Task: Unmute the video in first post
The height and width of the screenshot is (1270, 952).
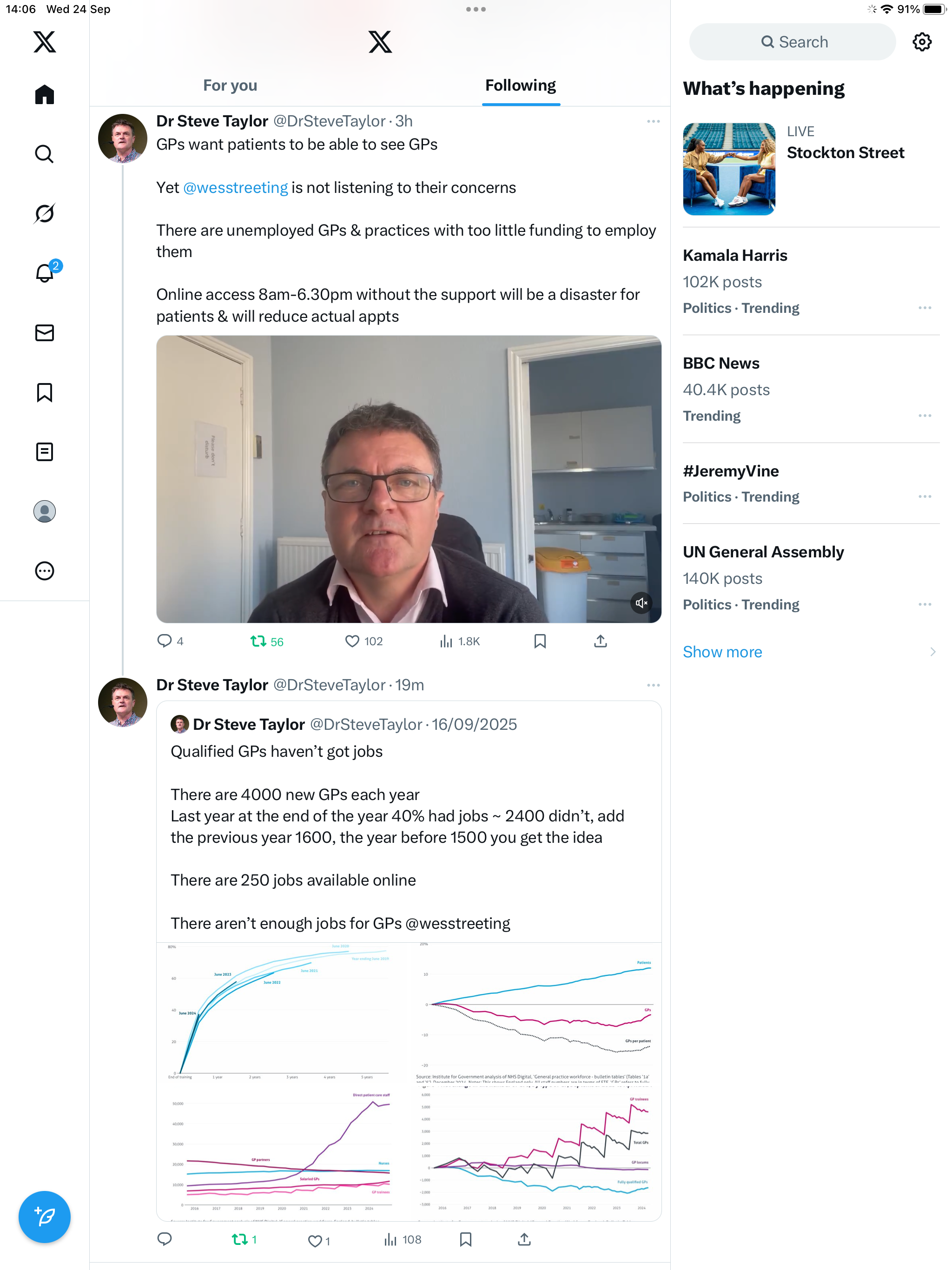Action: (x=641, y=603)
